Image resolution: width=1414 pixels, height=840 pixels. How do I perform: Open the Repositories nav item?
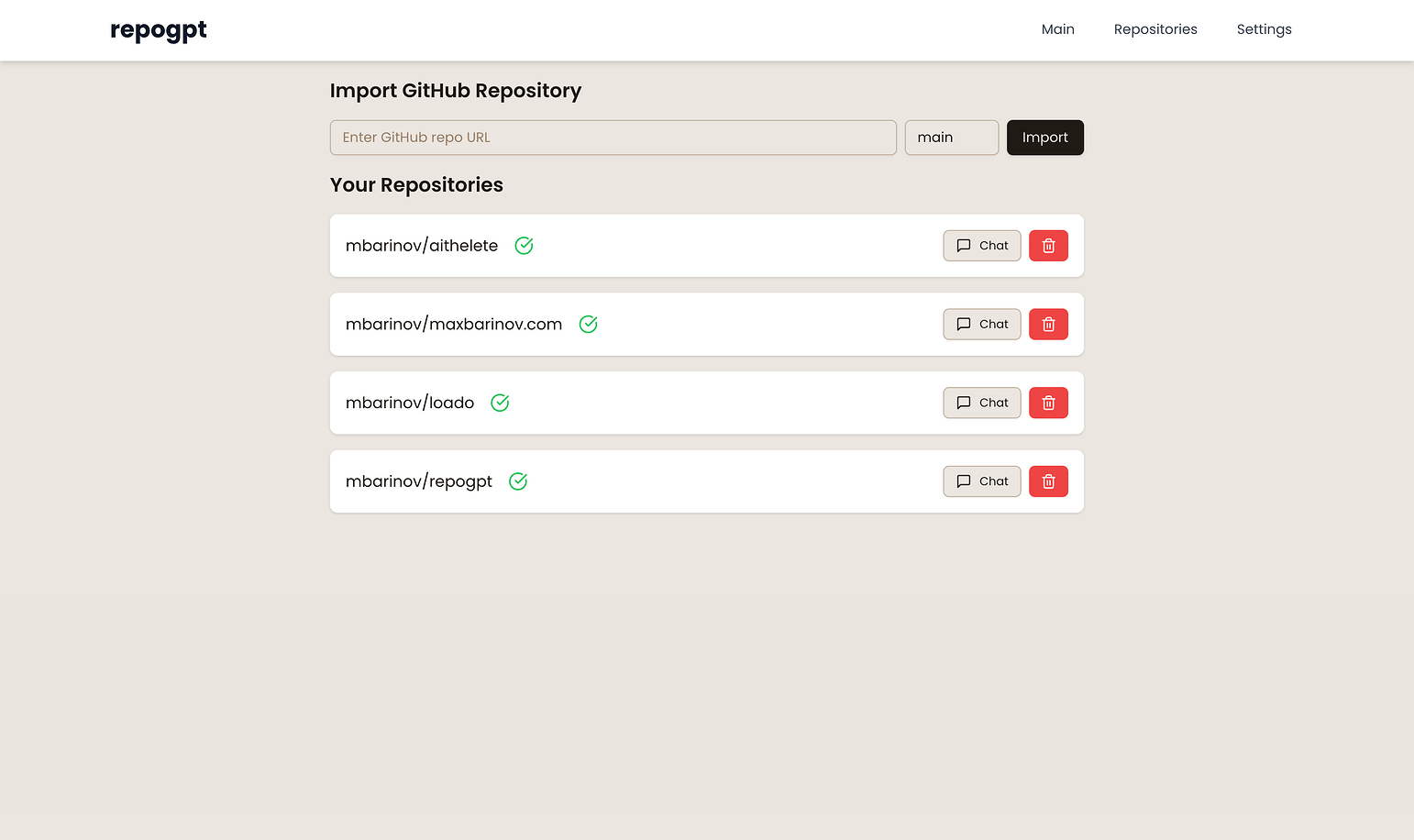pyautogui.click(x=1155, y=29)
